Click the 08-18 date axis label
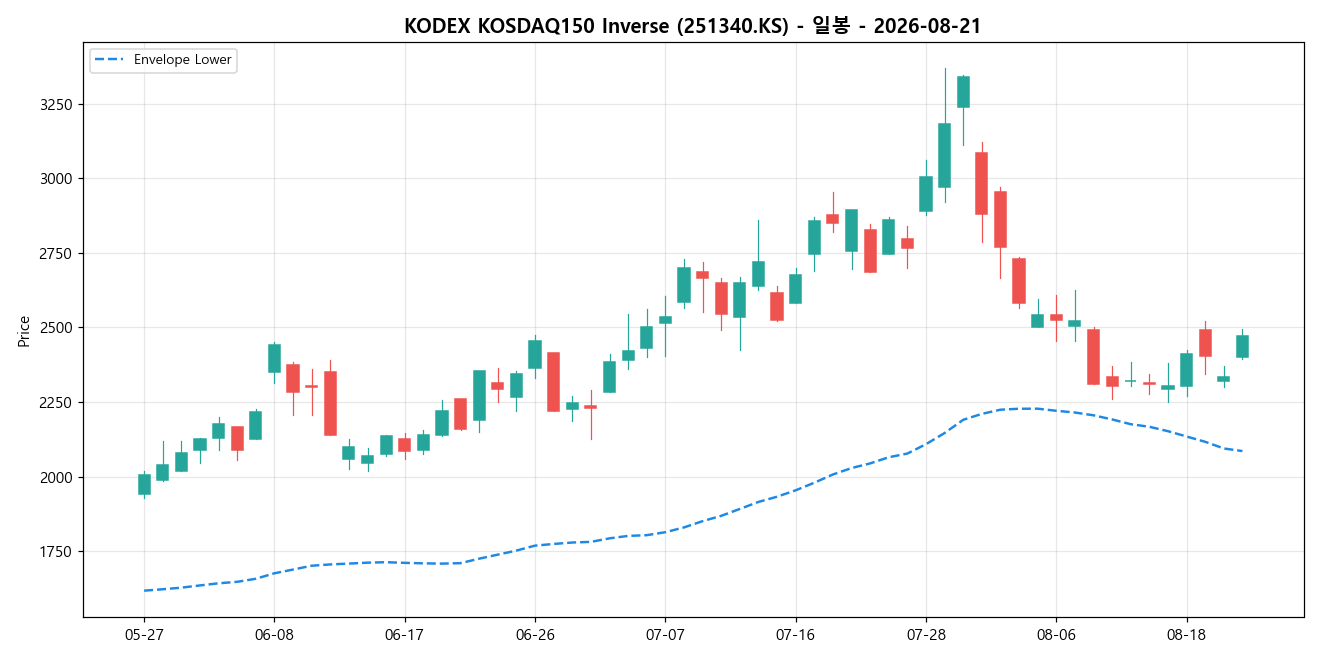 1186,635
